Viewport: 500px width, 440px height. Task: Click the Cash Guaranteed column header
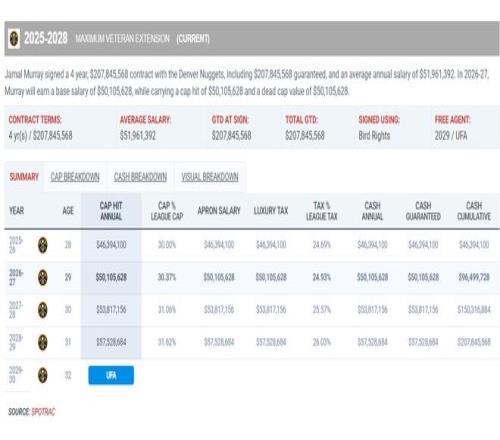[423, 211]
